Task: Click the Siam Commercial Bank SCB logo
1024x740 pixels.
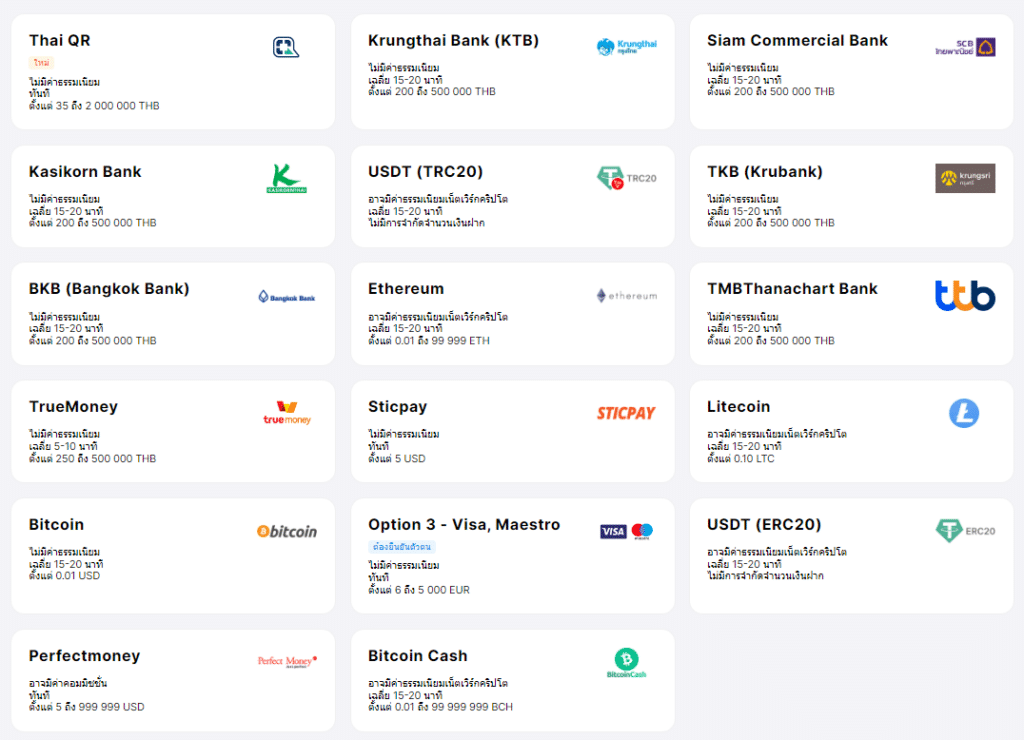Action: [965, 47]
